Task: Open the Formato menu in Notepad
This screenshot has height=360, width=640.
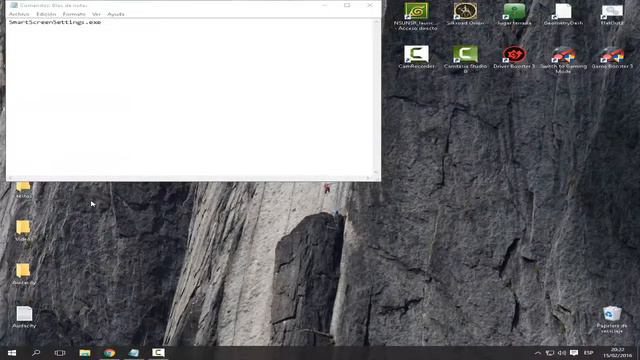Action: click(x=74, y=14)
